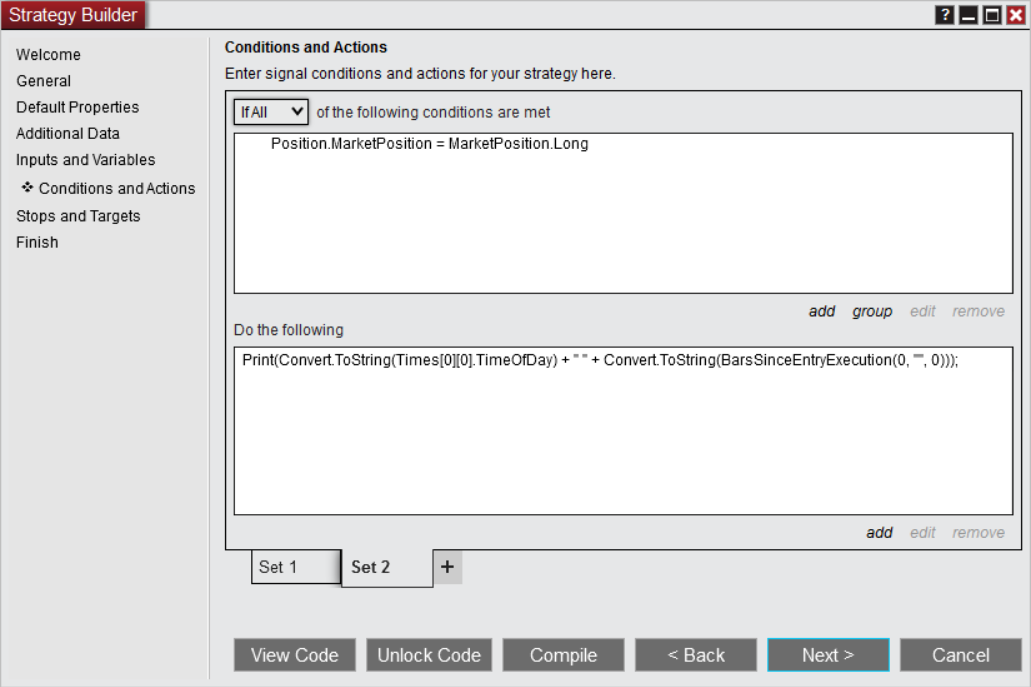Open Additional Data page
The height and width of the screenshot is (687, 1031).
pyautogui.click(x=68, y=133)
